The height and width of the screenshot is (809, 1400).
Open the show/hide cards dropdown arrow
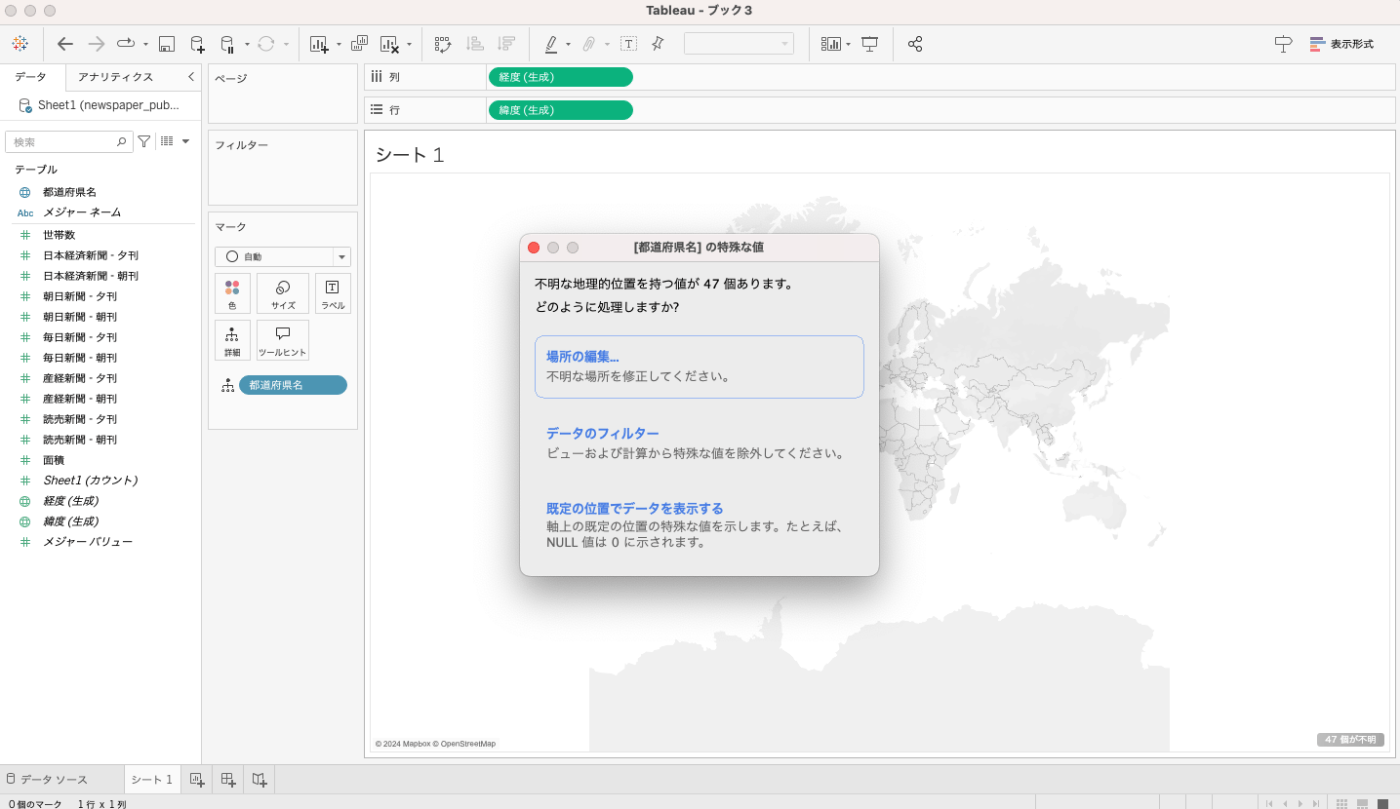(848, 44)
